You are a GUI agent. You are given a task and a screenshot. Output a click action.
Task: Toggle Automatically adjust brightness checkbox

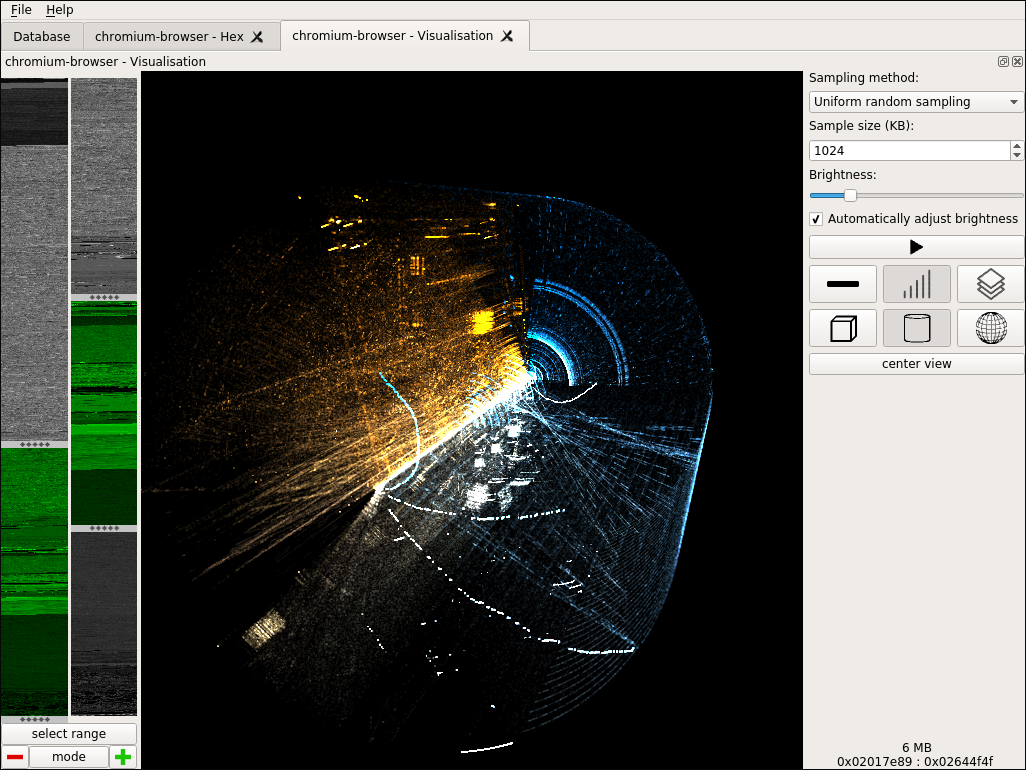(x=817, y=219)
